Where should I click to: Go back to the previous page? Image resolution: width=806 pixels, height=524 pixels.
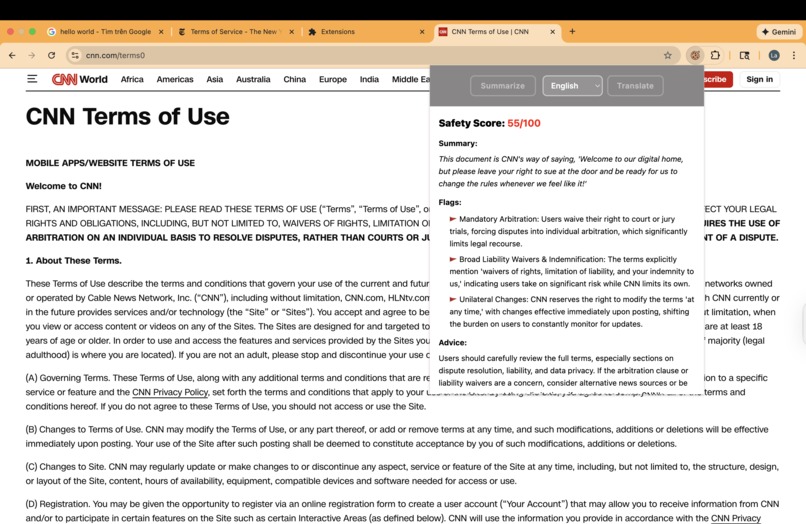(x=12, y=55)
